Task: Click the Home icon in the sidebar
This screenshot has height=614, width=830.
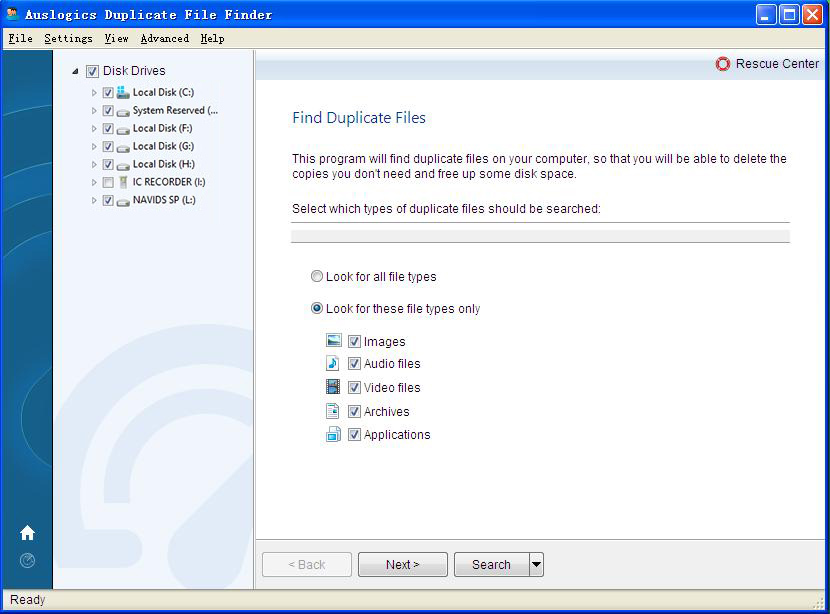Action: click(28, 532)
